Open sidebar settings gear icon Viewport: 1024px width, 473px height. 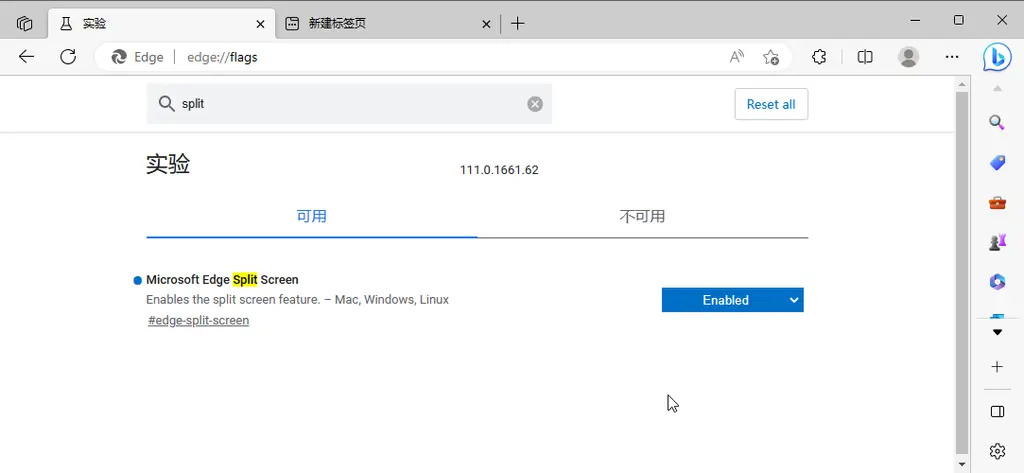click(x=996, y=451)
